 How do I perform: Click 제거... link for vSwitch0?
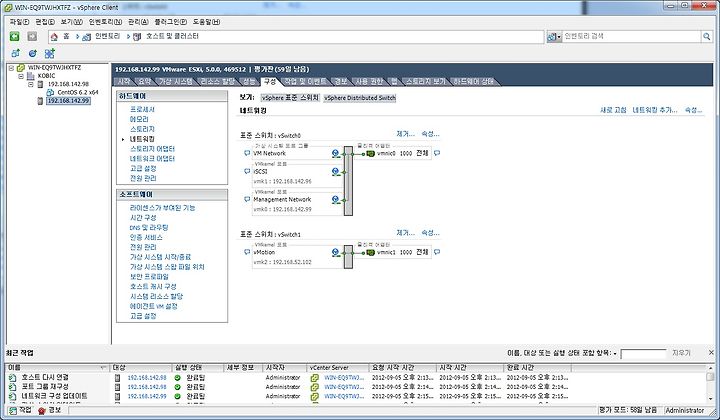tap(405, 134)
